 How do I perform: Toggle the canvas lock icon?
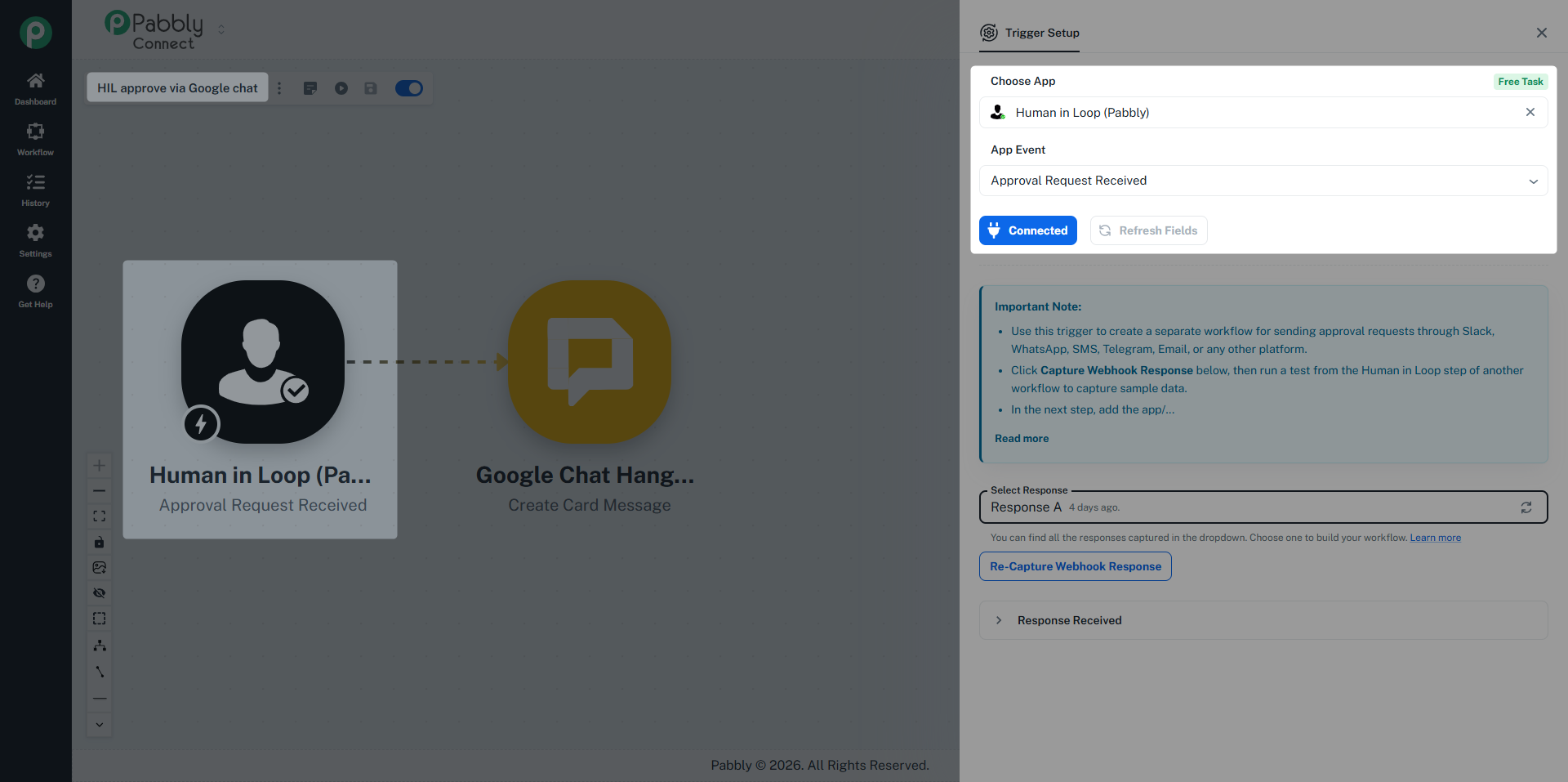coord(99,542)
